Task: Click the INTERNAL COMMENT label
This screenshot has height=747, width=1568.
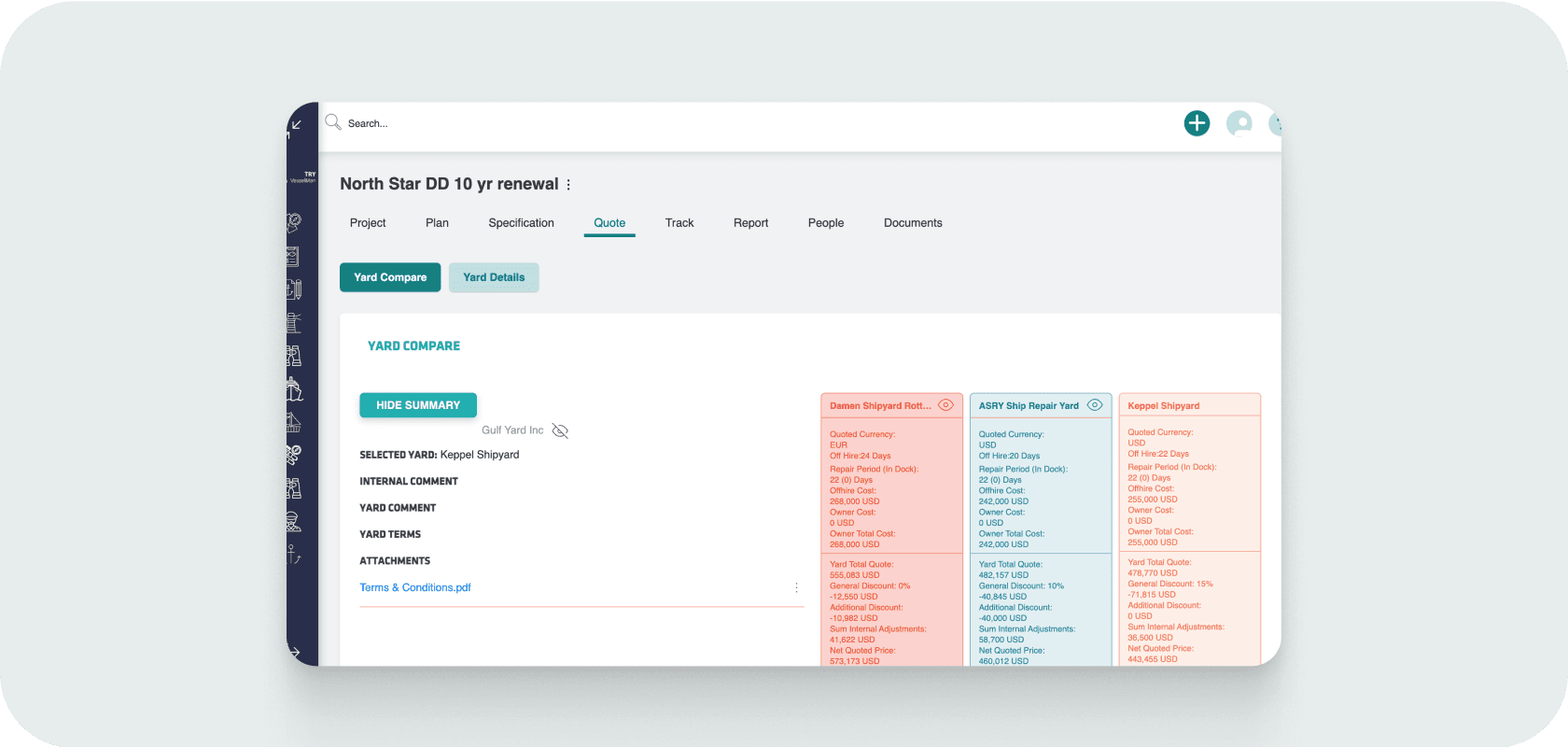Action: pyautogui.click(x=409, y=481)
